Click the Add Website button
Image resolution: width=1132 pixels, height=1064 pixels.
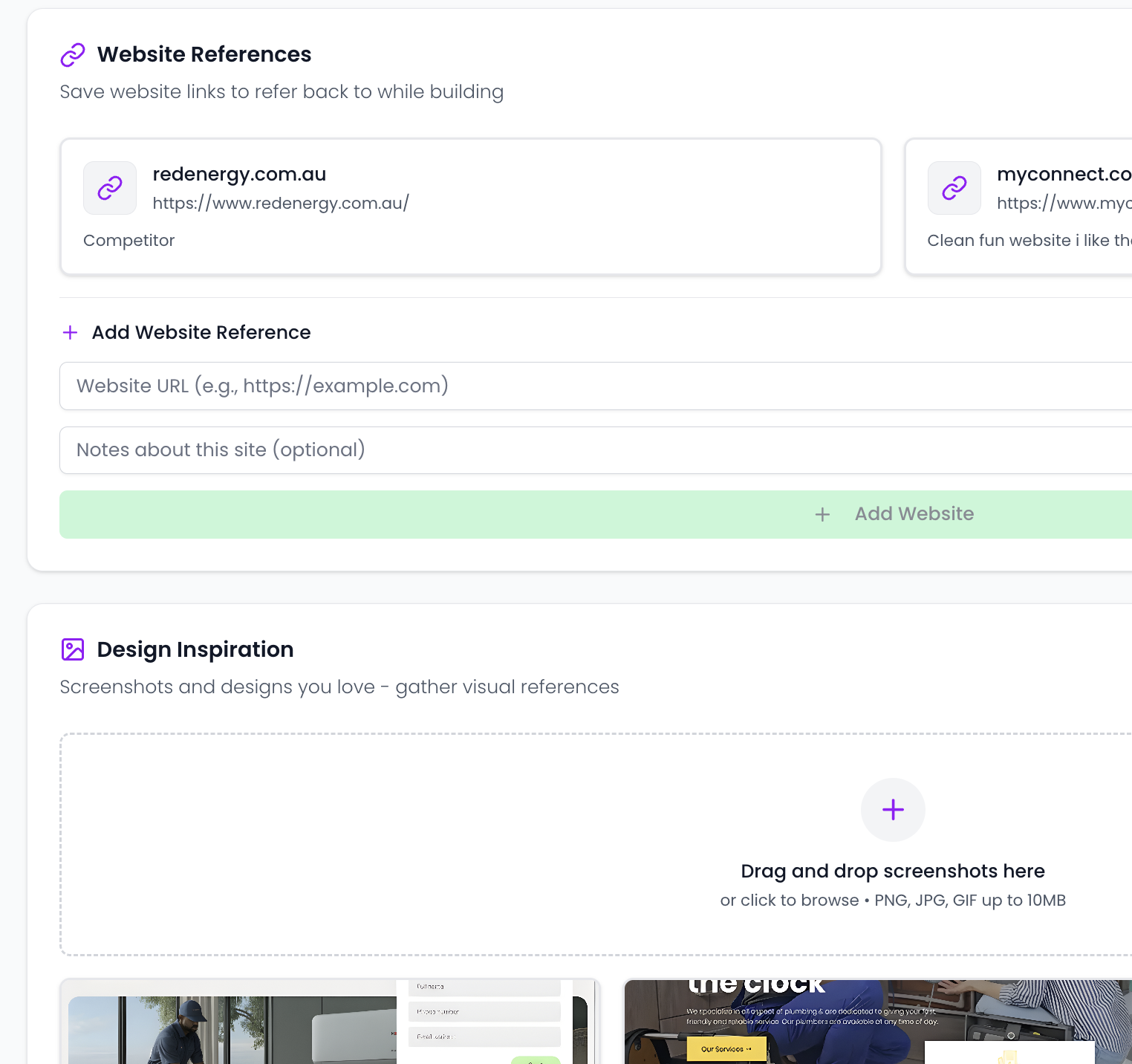pos(596,514)
